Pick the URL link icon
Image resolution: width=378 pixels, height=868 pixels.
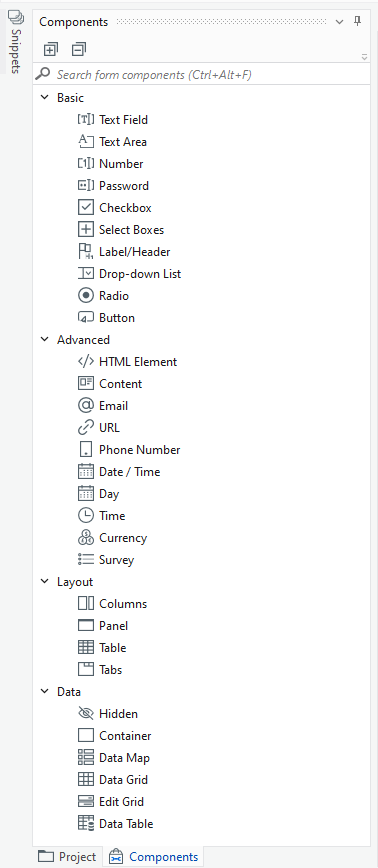pos(86,427)
